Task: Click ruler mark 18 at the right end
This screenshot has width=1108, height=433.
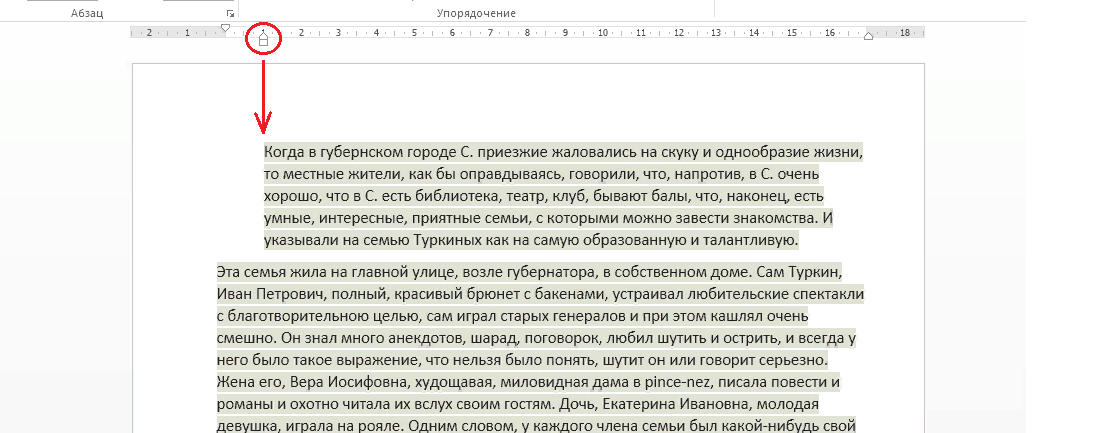Action: pos(904,33)
